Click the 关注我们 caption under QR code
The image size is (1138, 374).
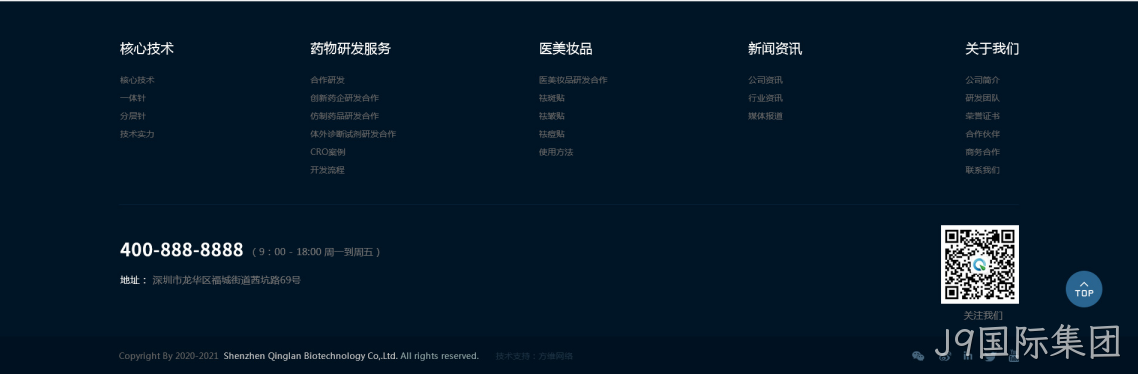click(983, 315)
